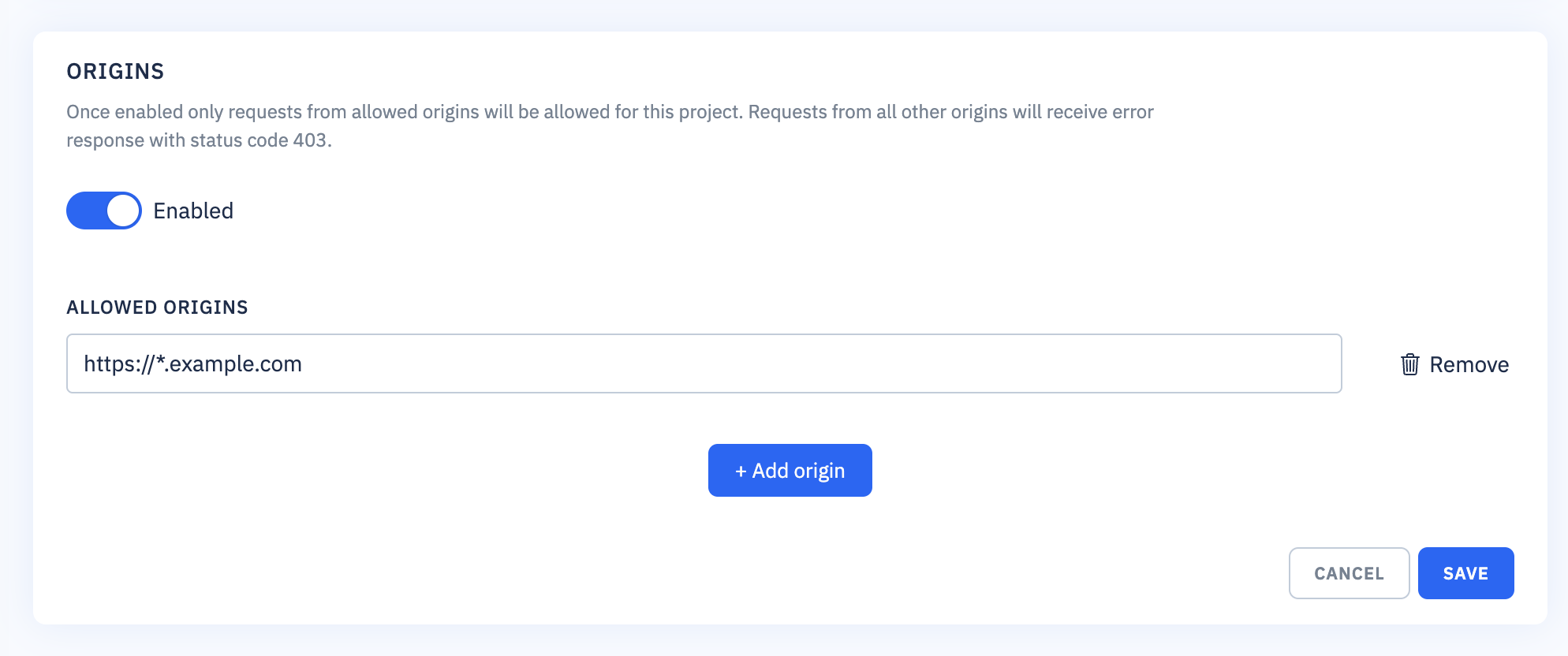
Task: Click the plus icon on Add origin button
Action: click(x=740, y=470)
